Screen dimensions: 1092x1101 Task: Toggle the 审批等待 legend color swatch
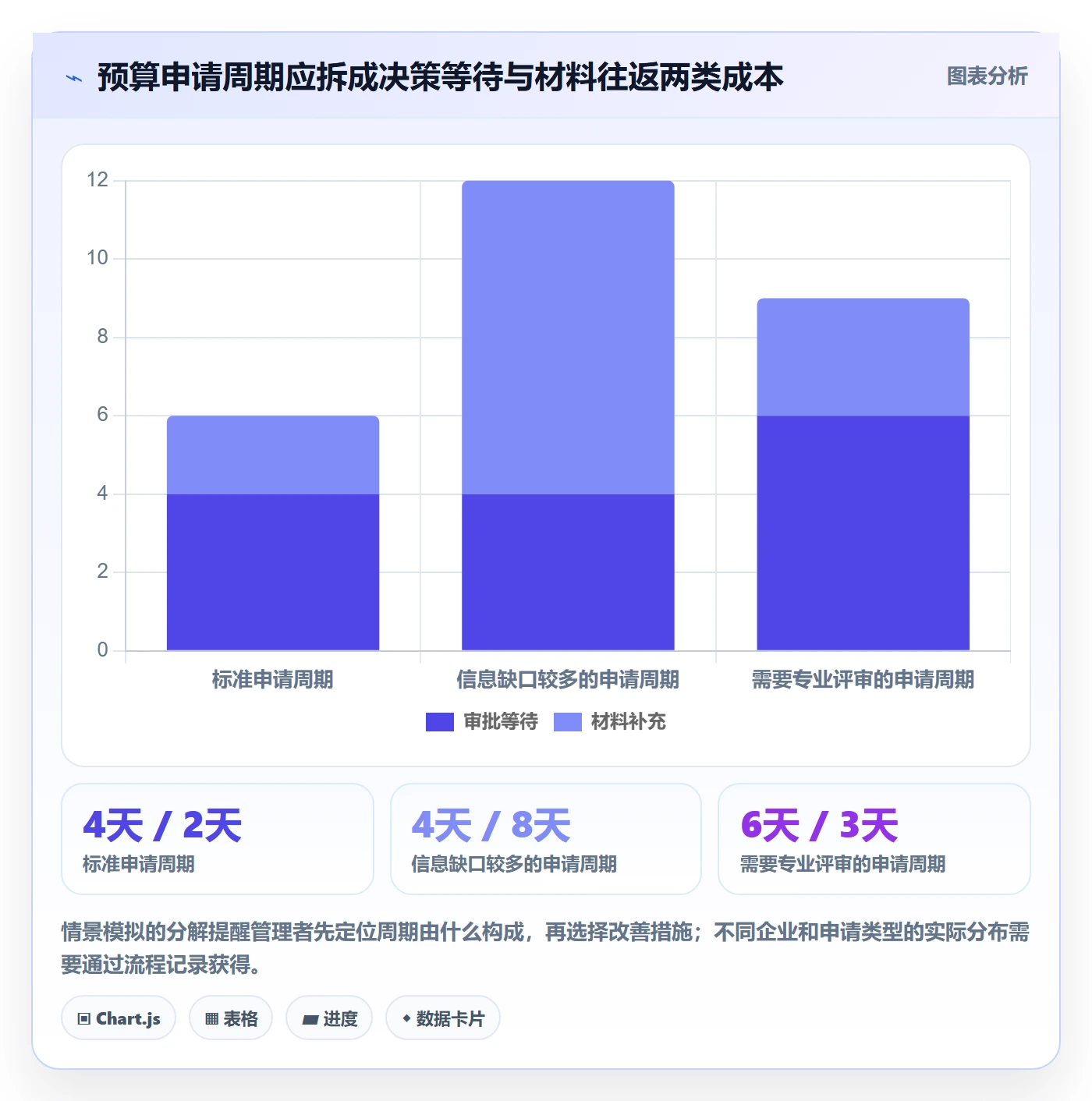pyautogui.click(x=439, y=722)
